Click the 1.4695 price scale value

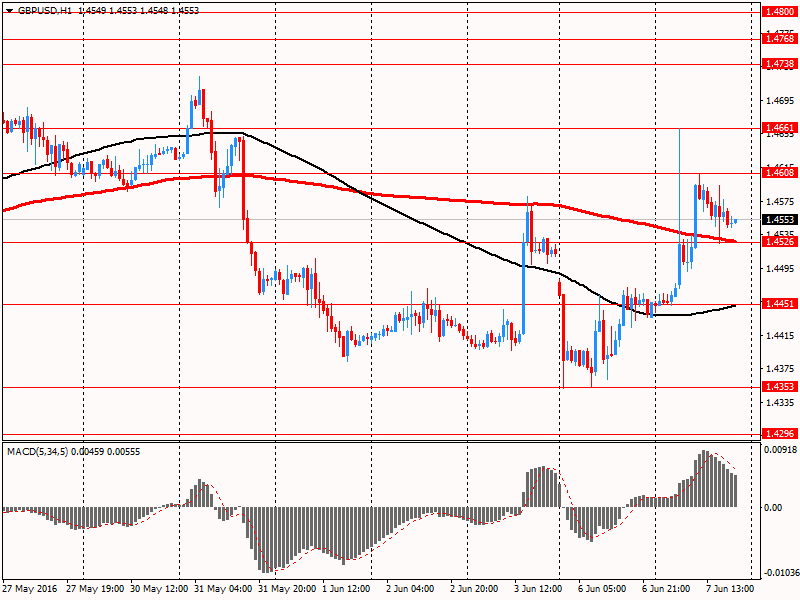[780, 101]
